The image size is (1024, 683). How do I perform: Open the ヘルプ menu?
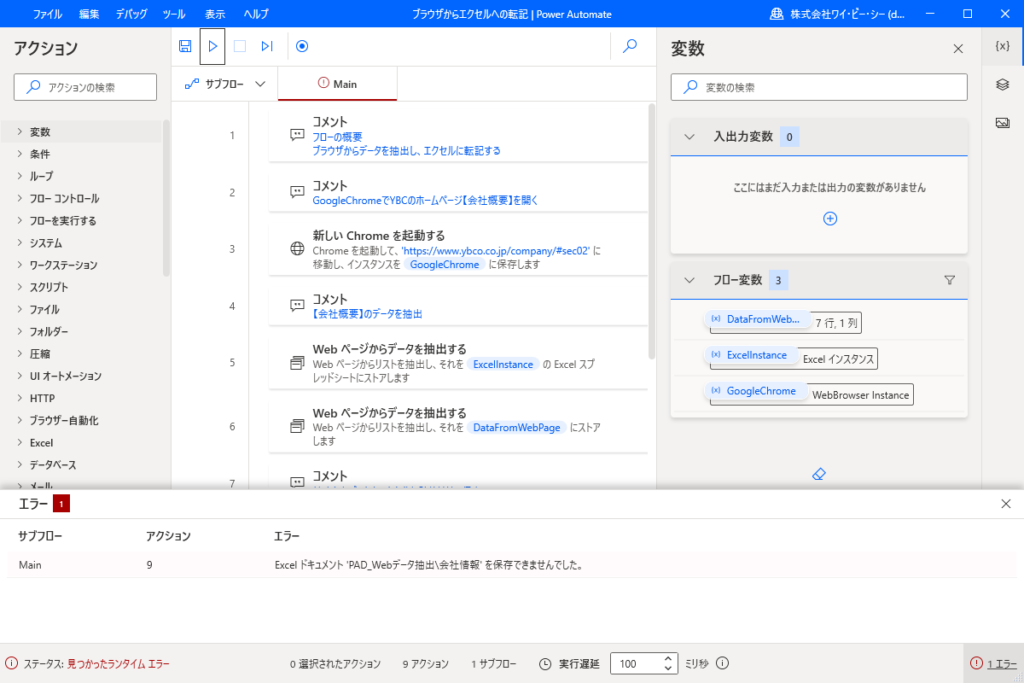(x=256, y=14)
